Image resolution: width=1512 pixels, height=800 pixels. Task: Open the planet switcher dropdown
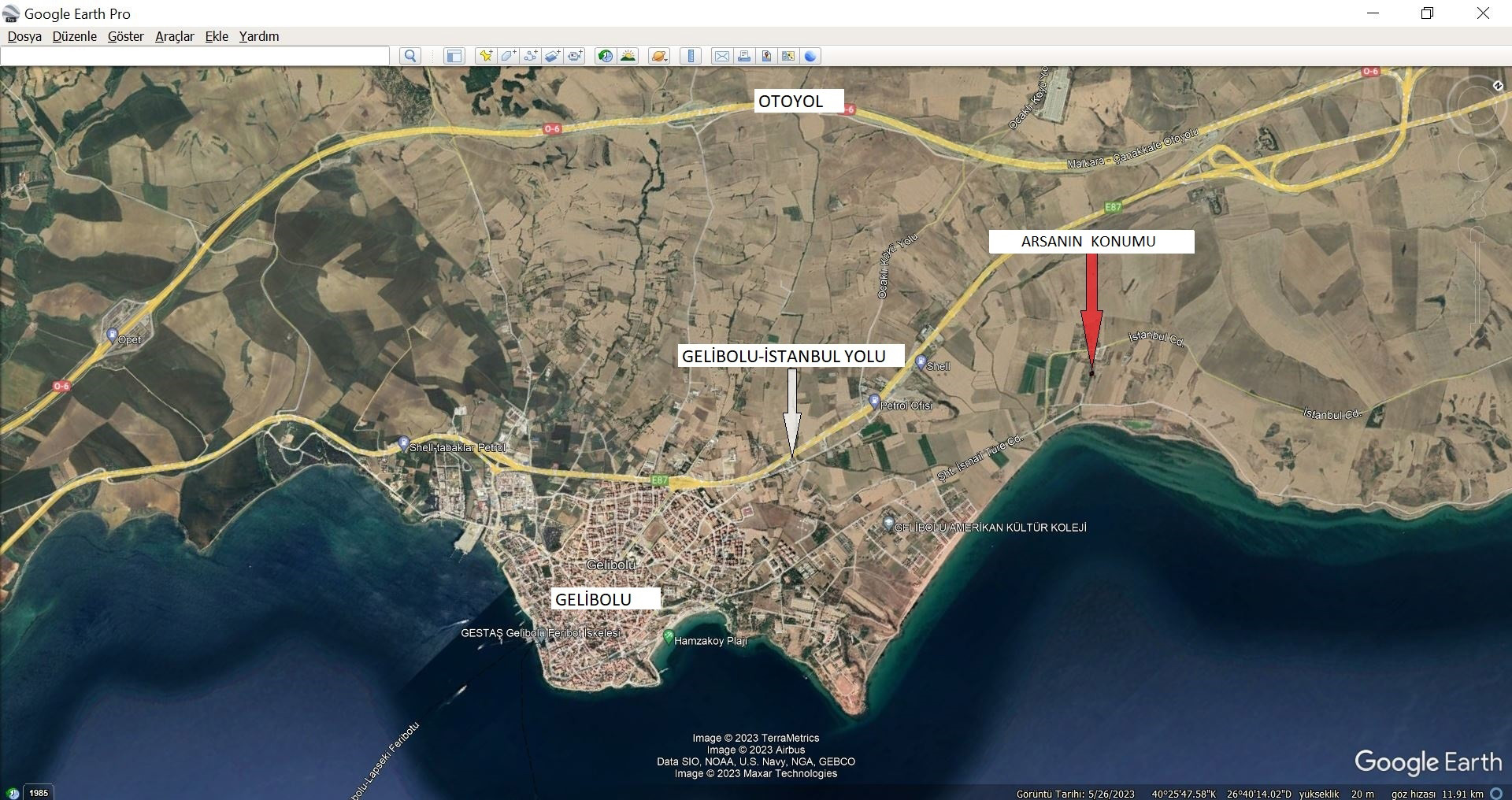(659, 56)
